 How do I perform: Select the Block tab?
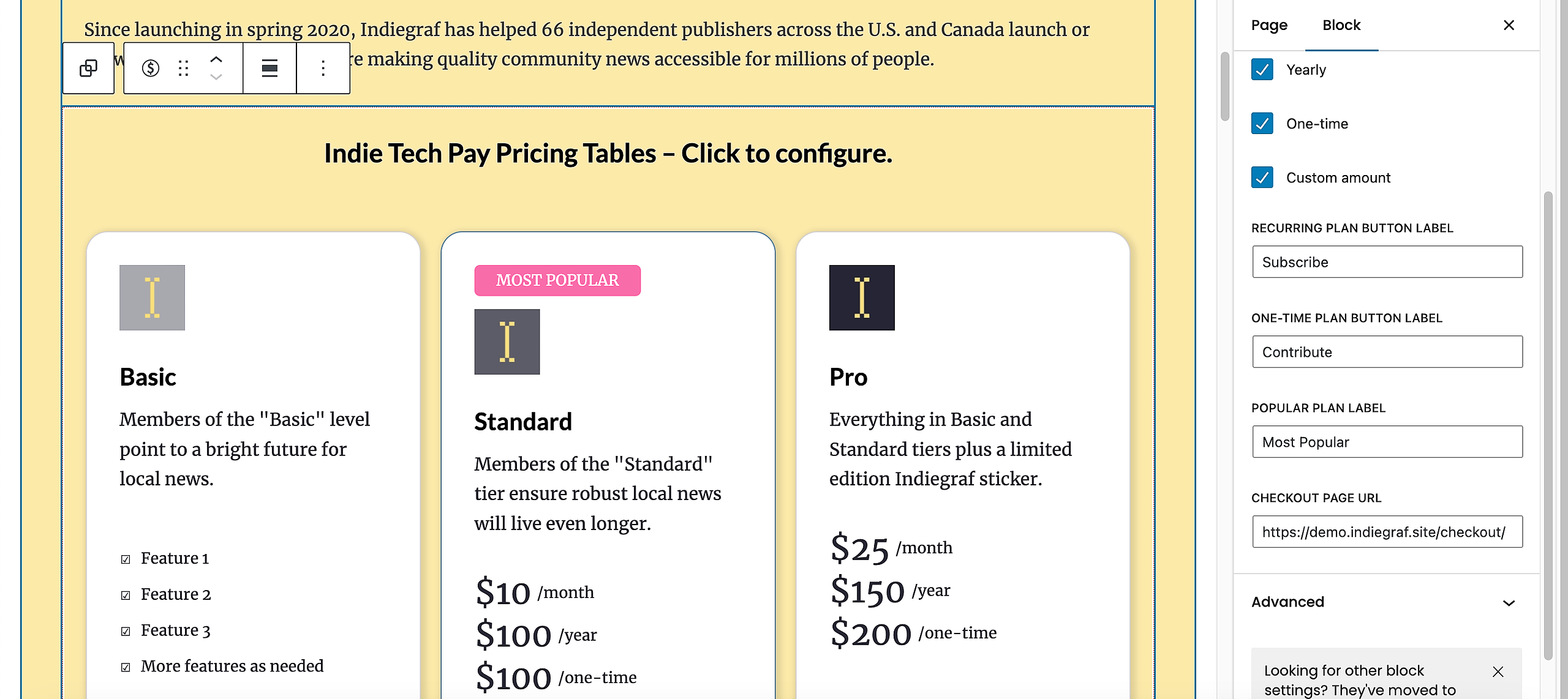(1341, 25)
